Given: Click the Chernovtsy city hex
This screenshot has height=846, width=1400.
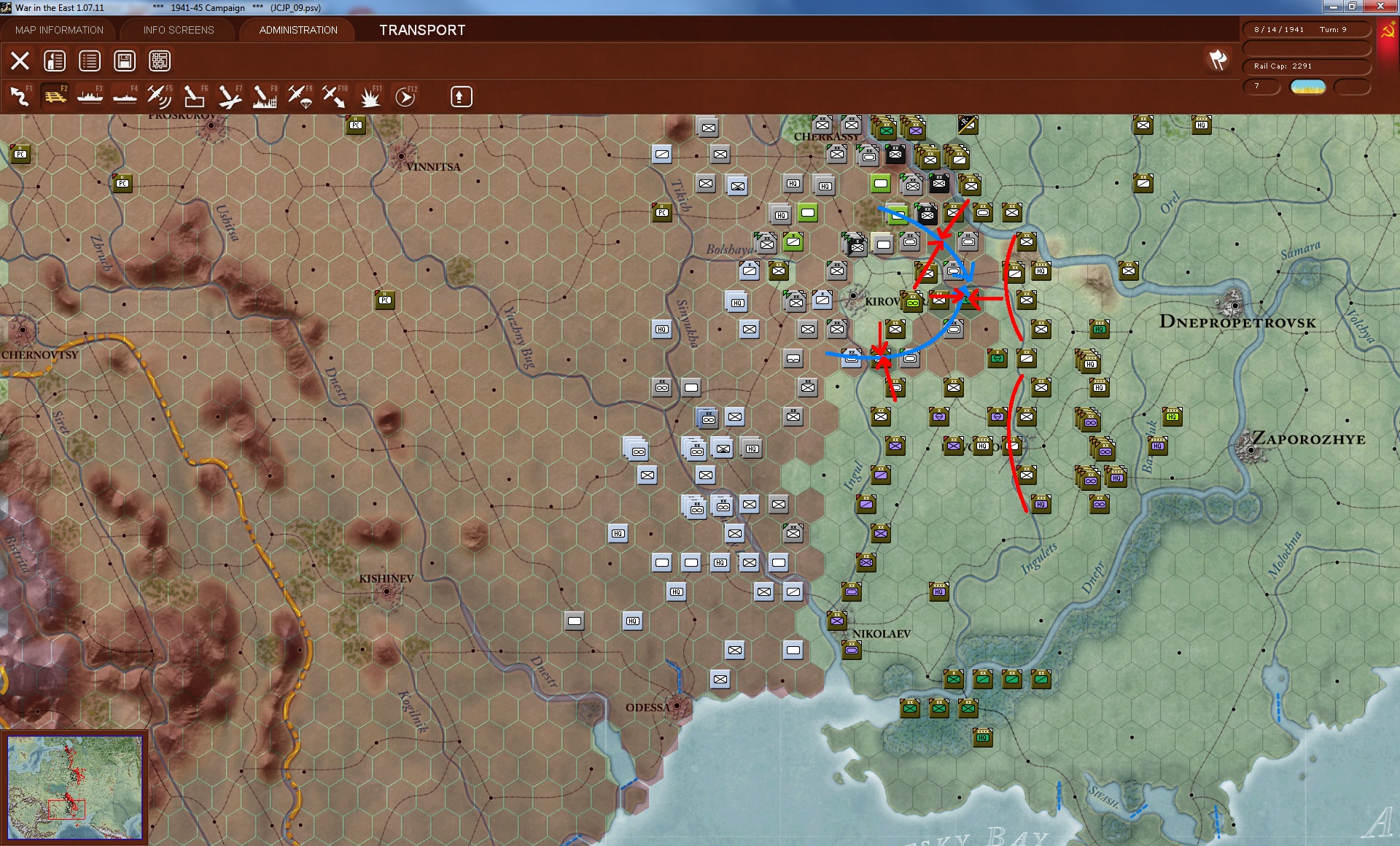Looking at the screenshot, I should tap(22, 330).
